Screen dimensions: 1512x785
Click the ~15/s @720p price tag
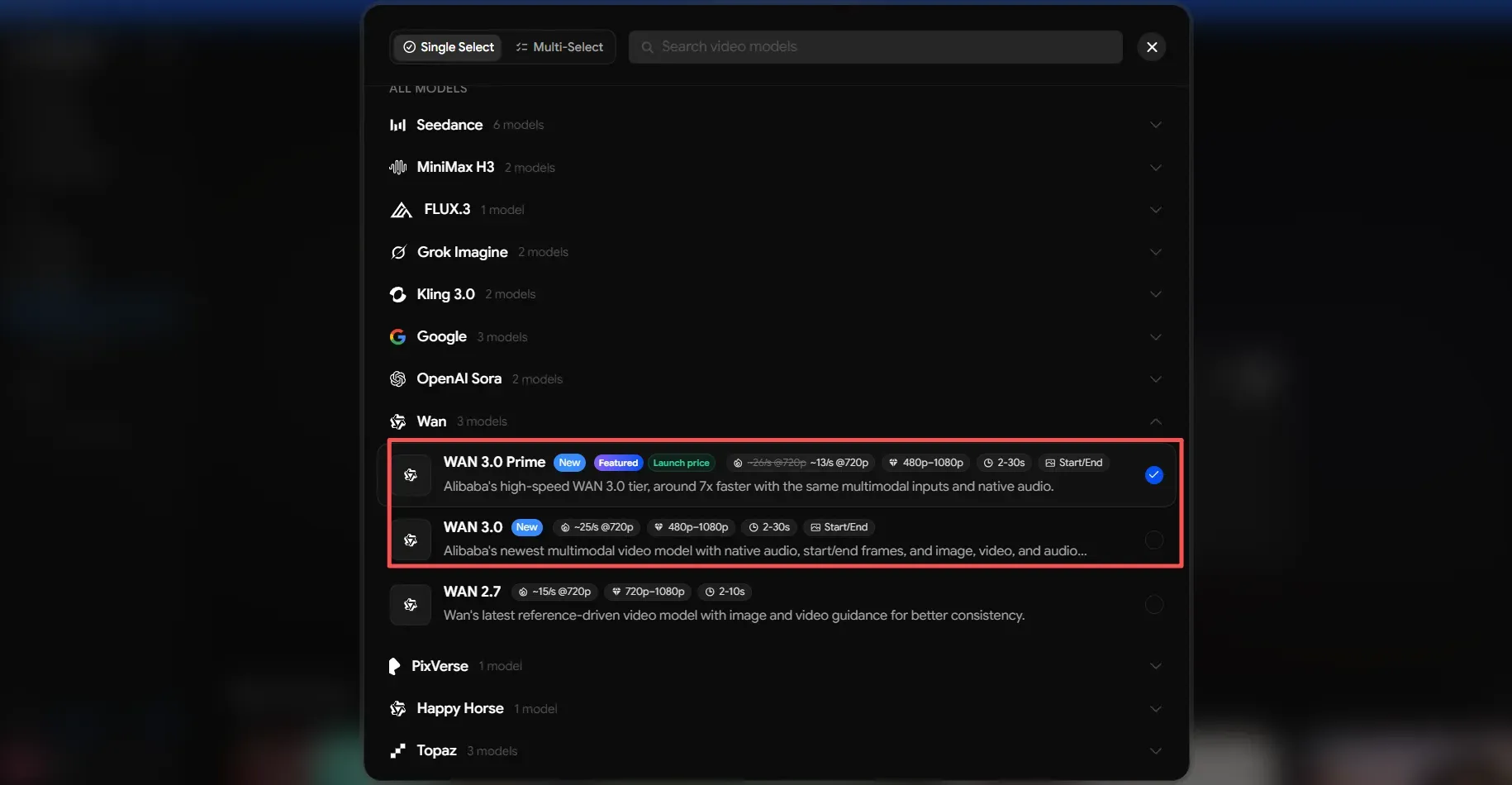554,592
